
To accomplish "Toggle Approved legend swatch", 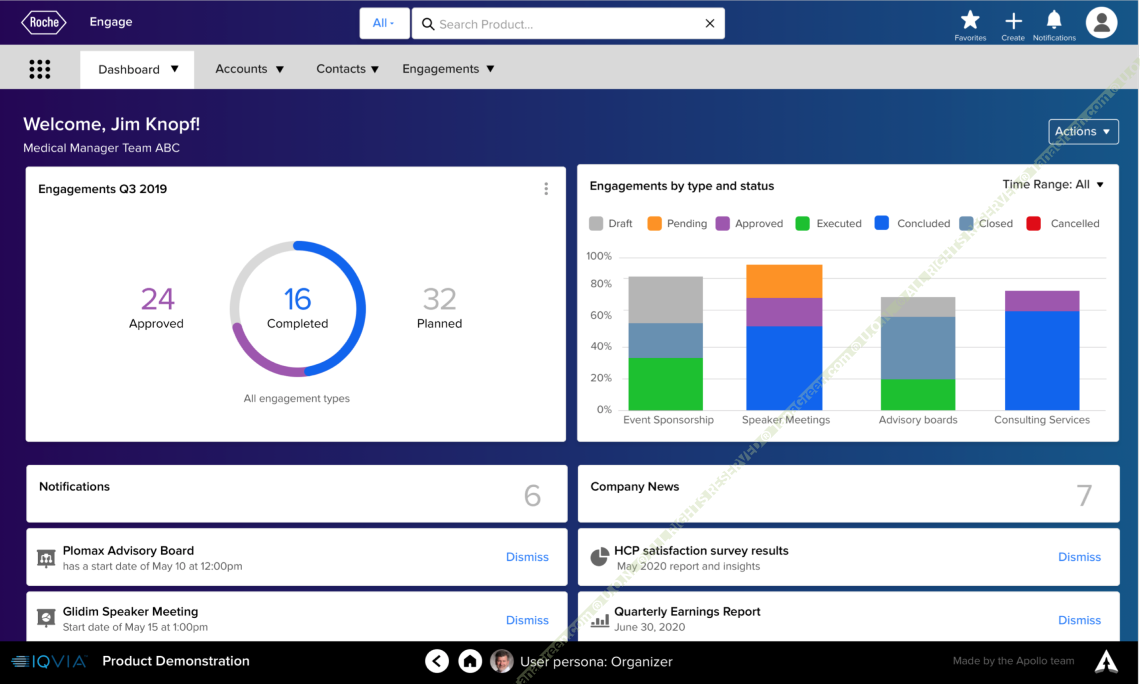I will [723, 223].
